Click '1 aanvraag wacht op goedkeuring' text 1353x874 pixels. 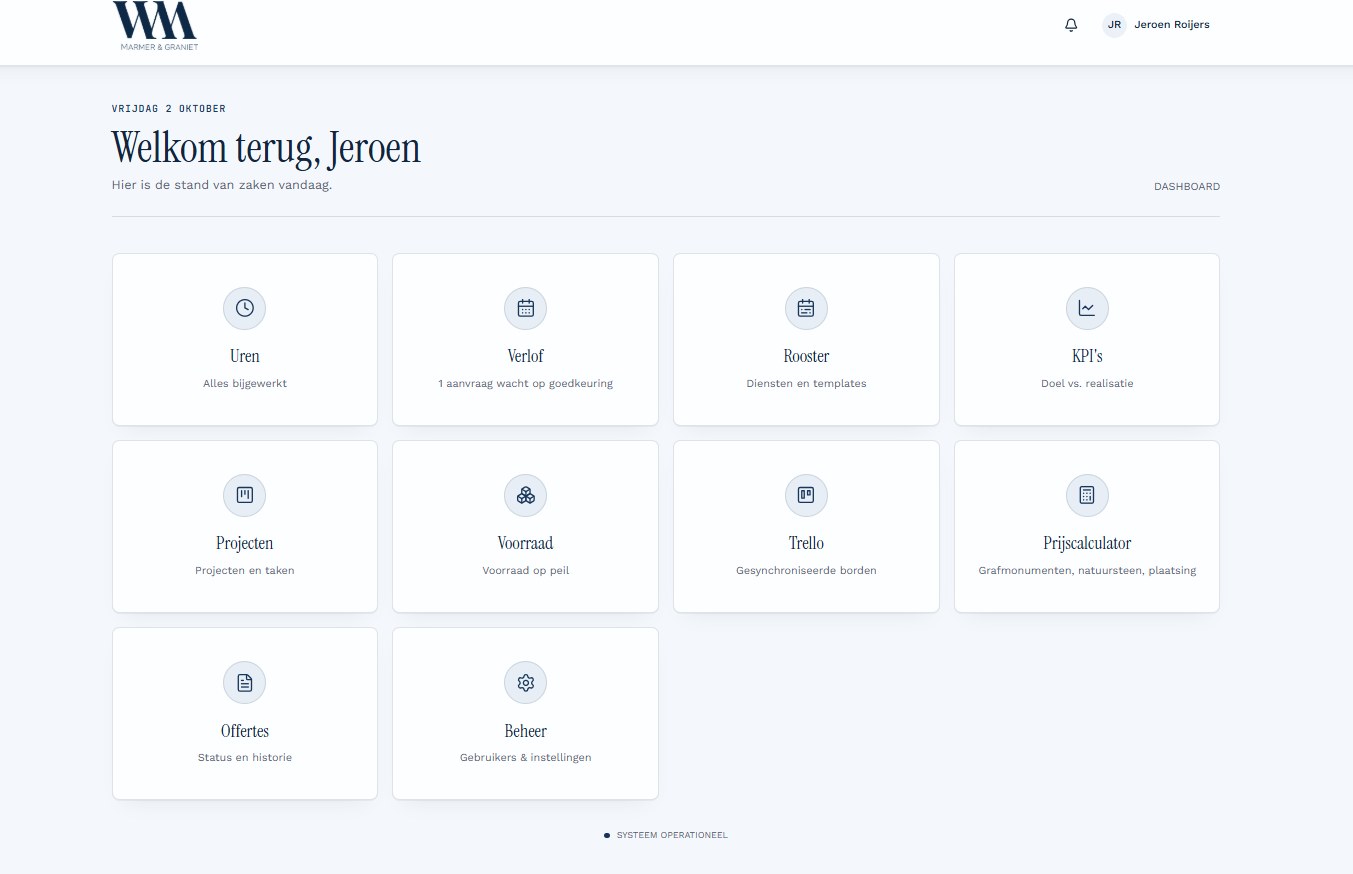(x=526, y=383)
